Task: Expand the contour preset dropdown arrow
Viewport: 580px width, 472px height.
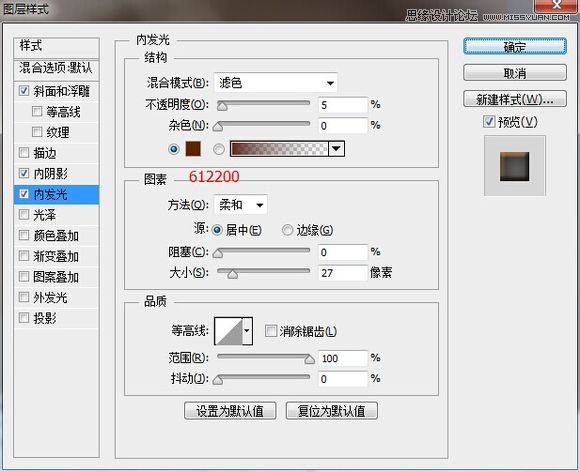Action: pyautogui.click(x=247, y=331)
